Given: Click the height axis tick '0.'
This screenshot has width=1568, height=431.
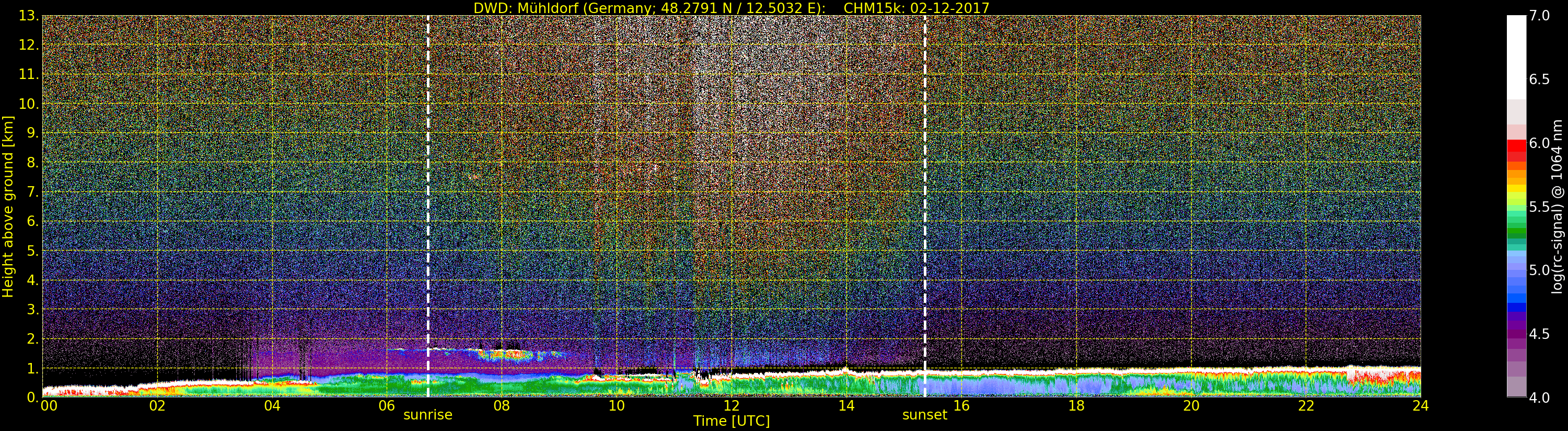Looking at the screenshot, I should tap(32, 398).
